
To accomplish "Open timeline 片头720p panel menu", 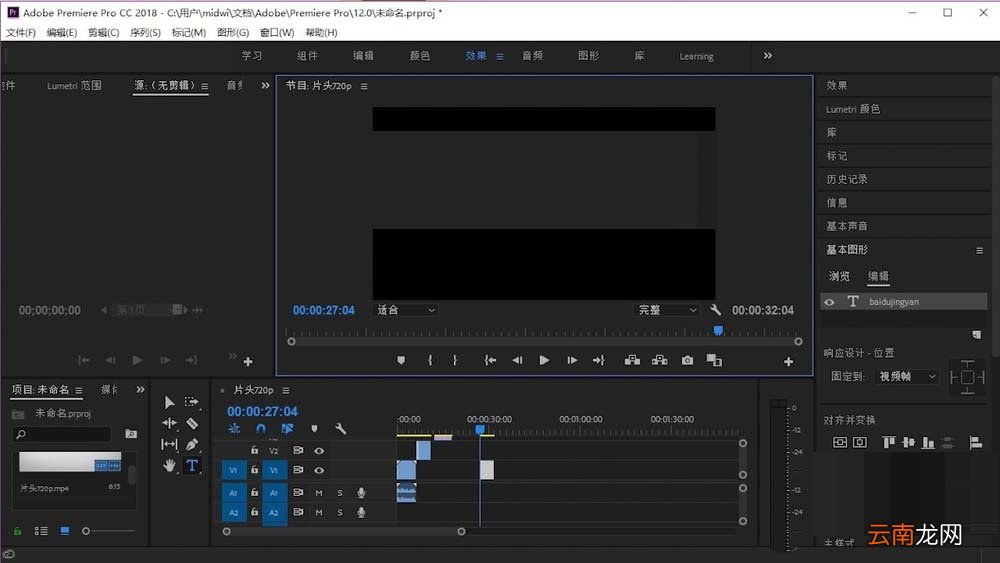I will point(286,390).
